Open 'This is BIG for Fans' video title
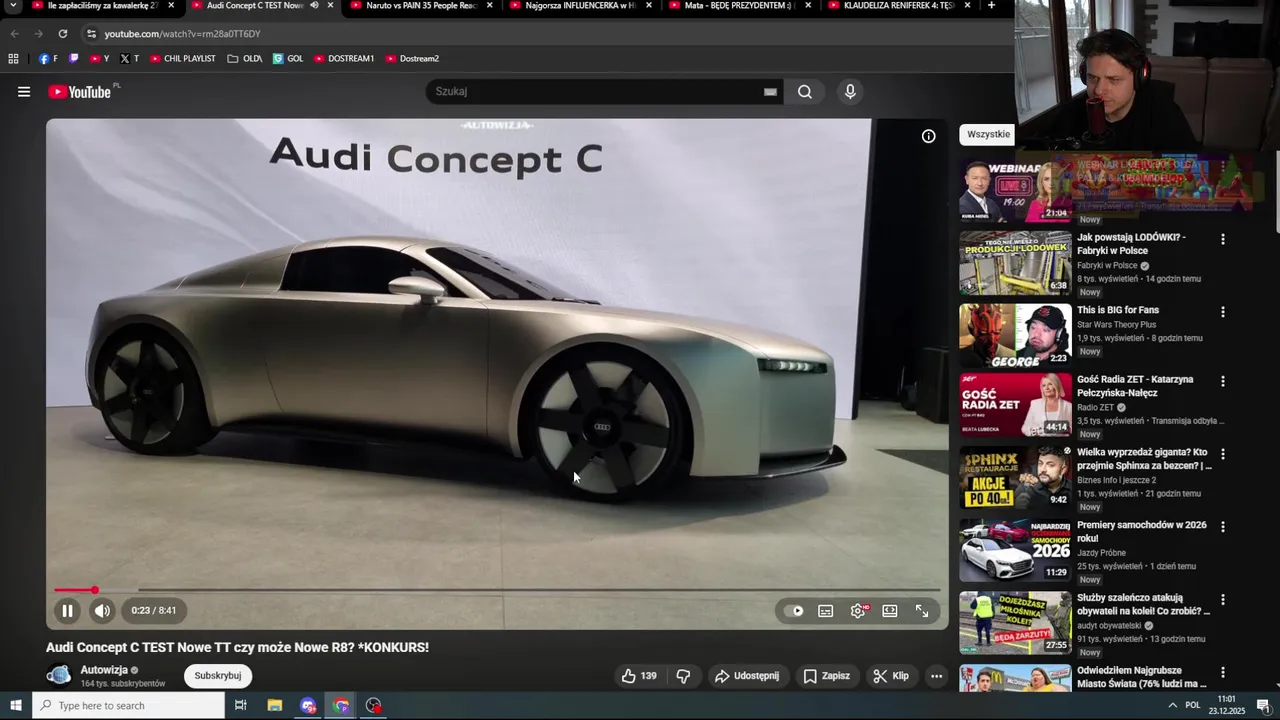Screen dimensions: 1280x720 (1118, 310)
